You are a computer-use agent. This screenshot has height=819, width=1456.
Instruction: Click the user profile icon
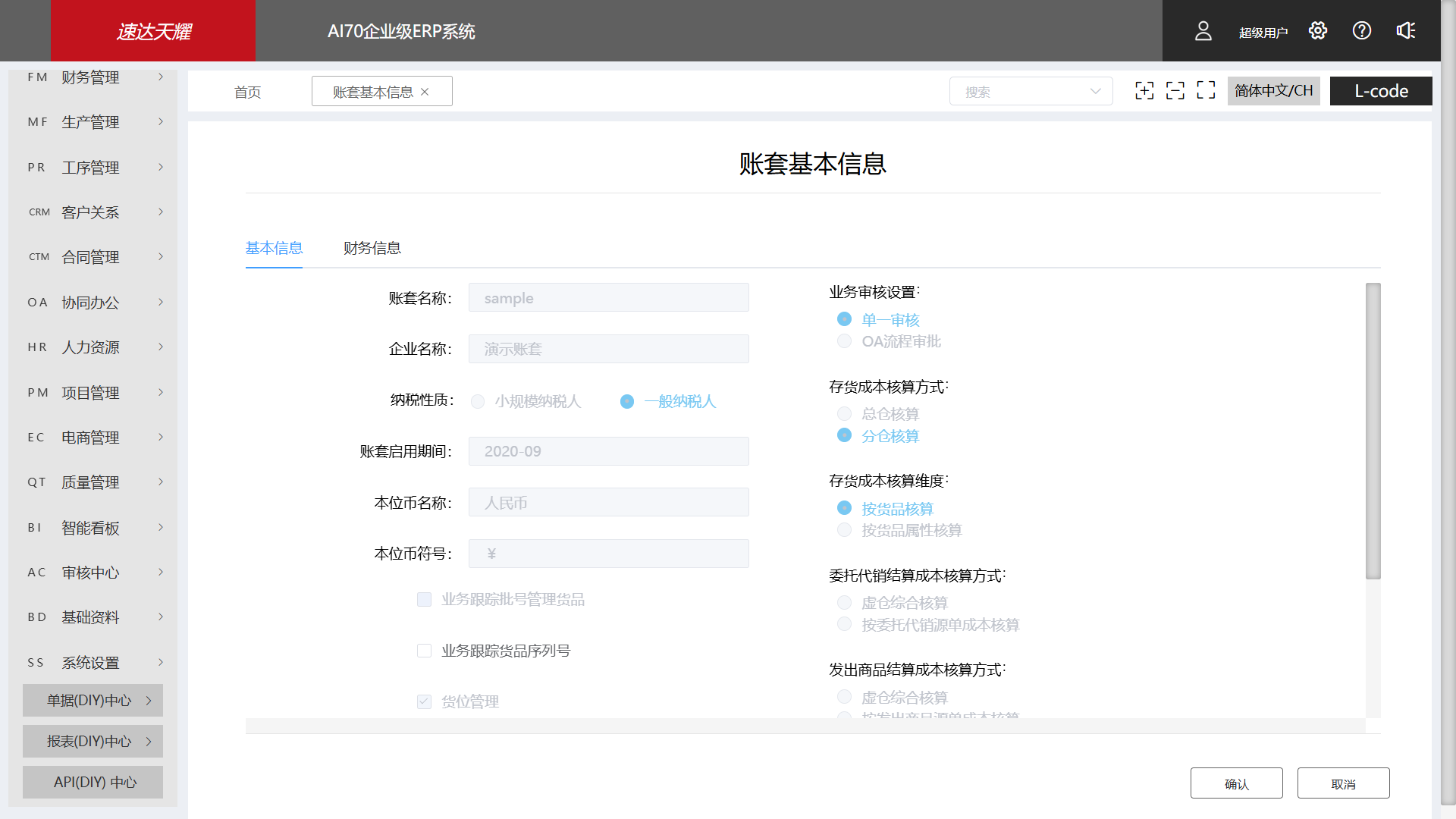pyautogui.click(x=1203, y=31)
